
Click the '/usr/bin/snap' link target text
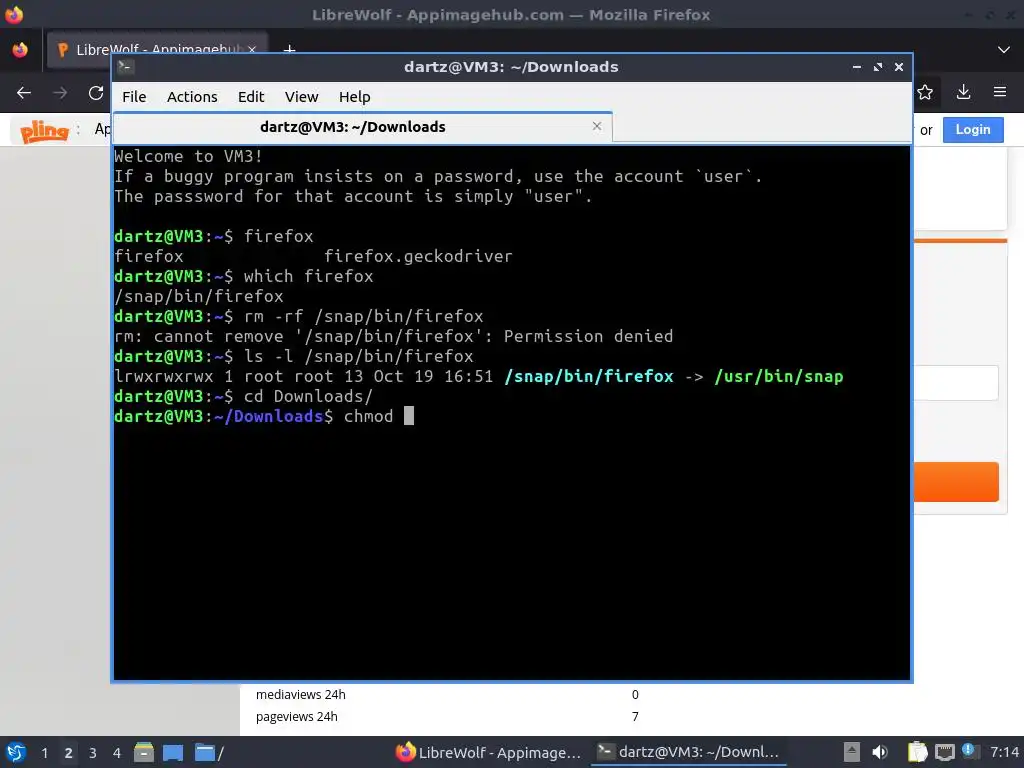coord(778,377)
